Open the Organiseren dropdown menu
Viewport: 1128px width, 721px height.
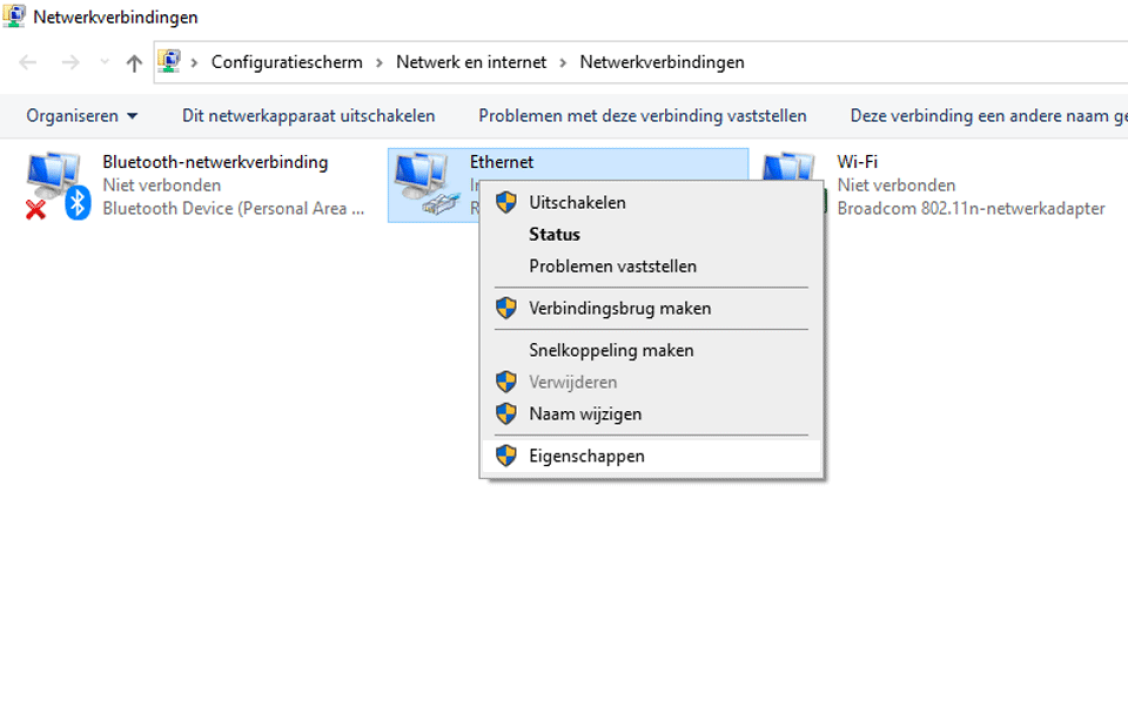82,116
